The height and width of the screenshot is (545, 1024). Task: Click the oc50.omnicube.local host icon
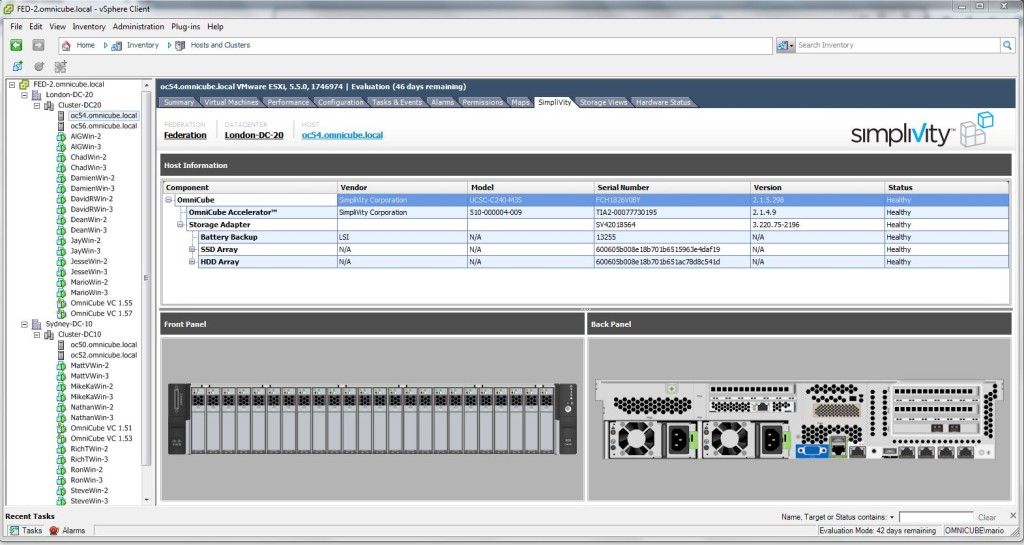(61, 345)
